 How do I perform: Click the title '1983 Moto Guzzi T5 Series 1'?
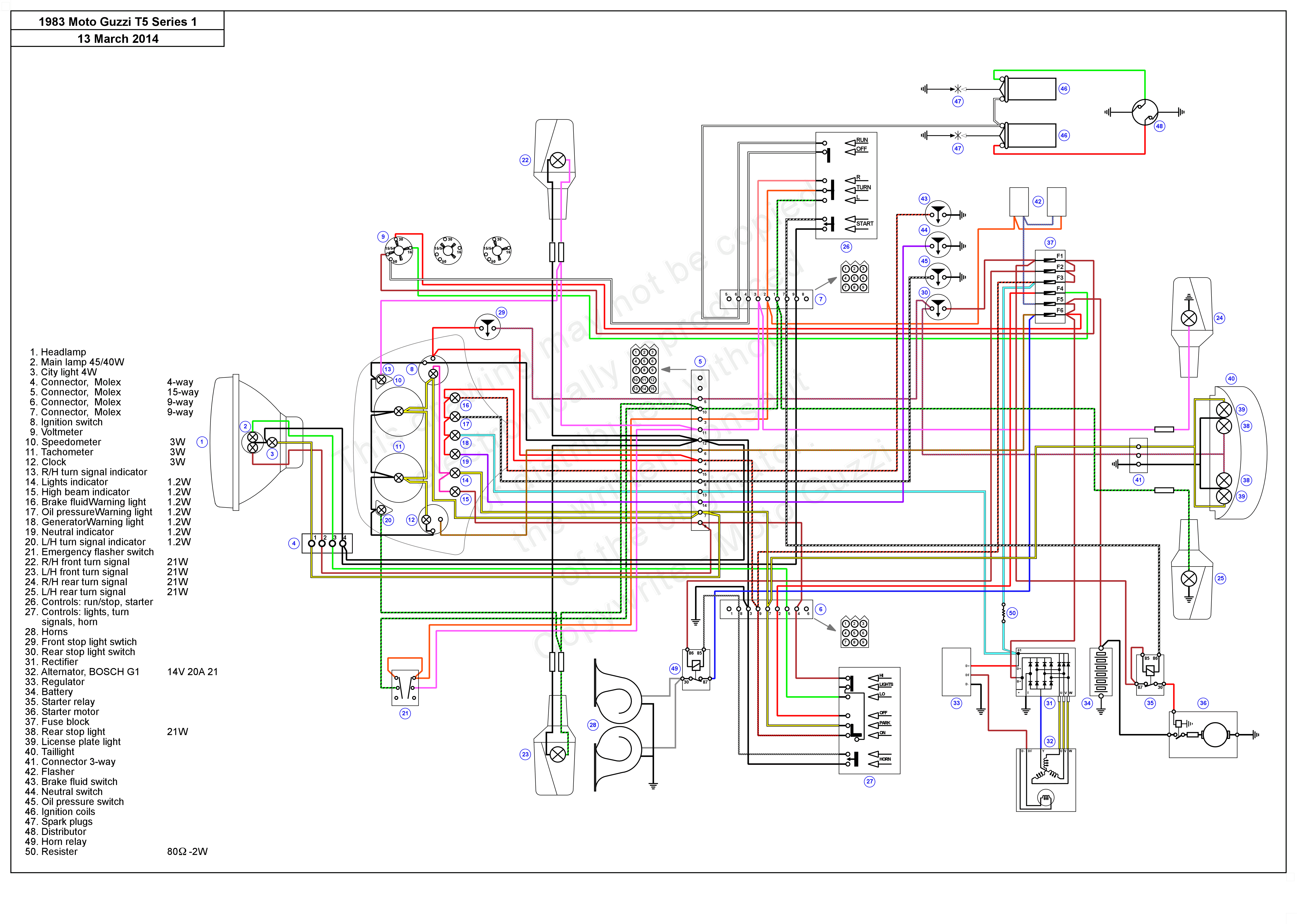[118, 22]
